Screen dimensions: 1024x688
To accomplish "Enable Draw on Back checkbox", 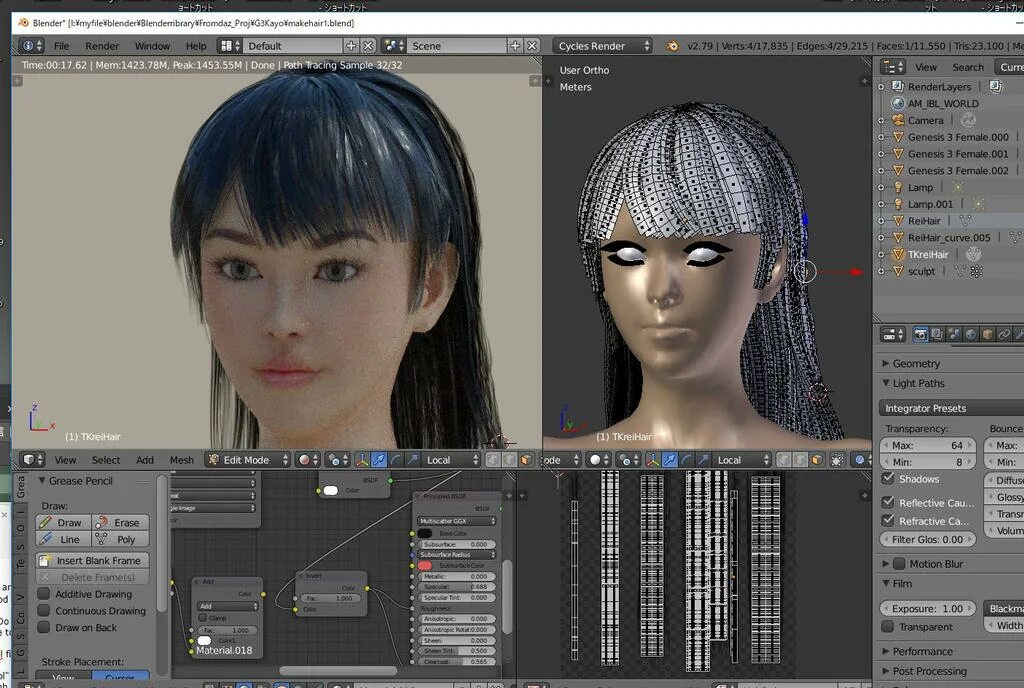I will pos(44,627).
